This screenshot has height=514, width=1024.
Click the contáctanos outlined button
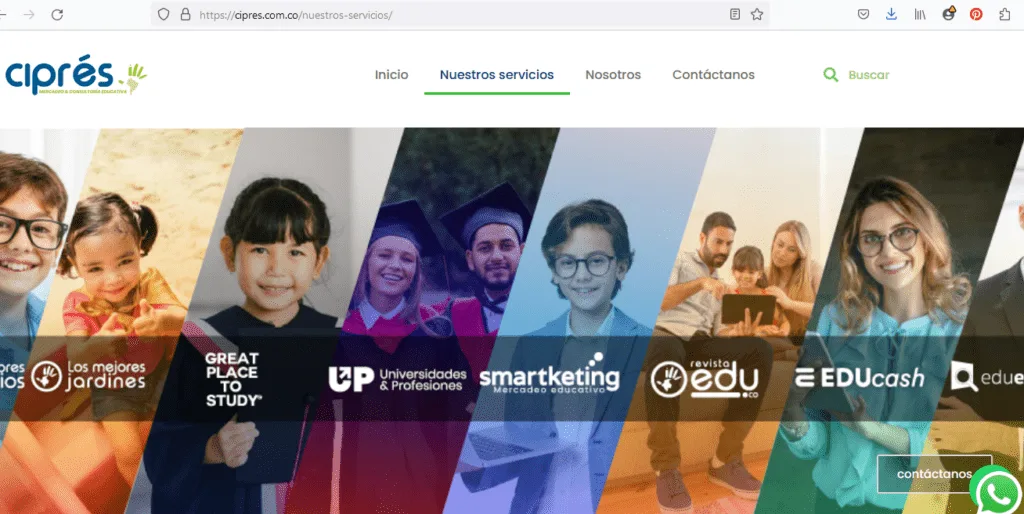coord(934,474)
